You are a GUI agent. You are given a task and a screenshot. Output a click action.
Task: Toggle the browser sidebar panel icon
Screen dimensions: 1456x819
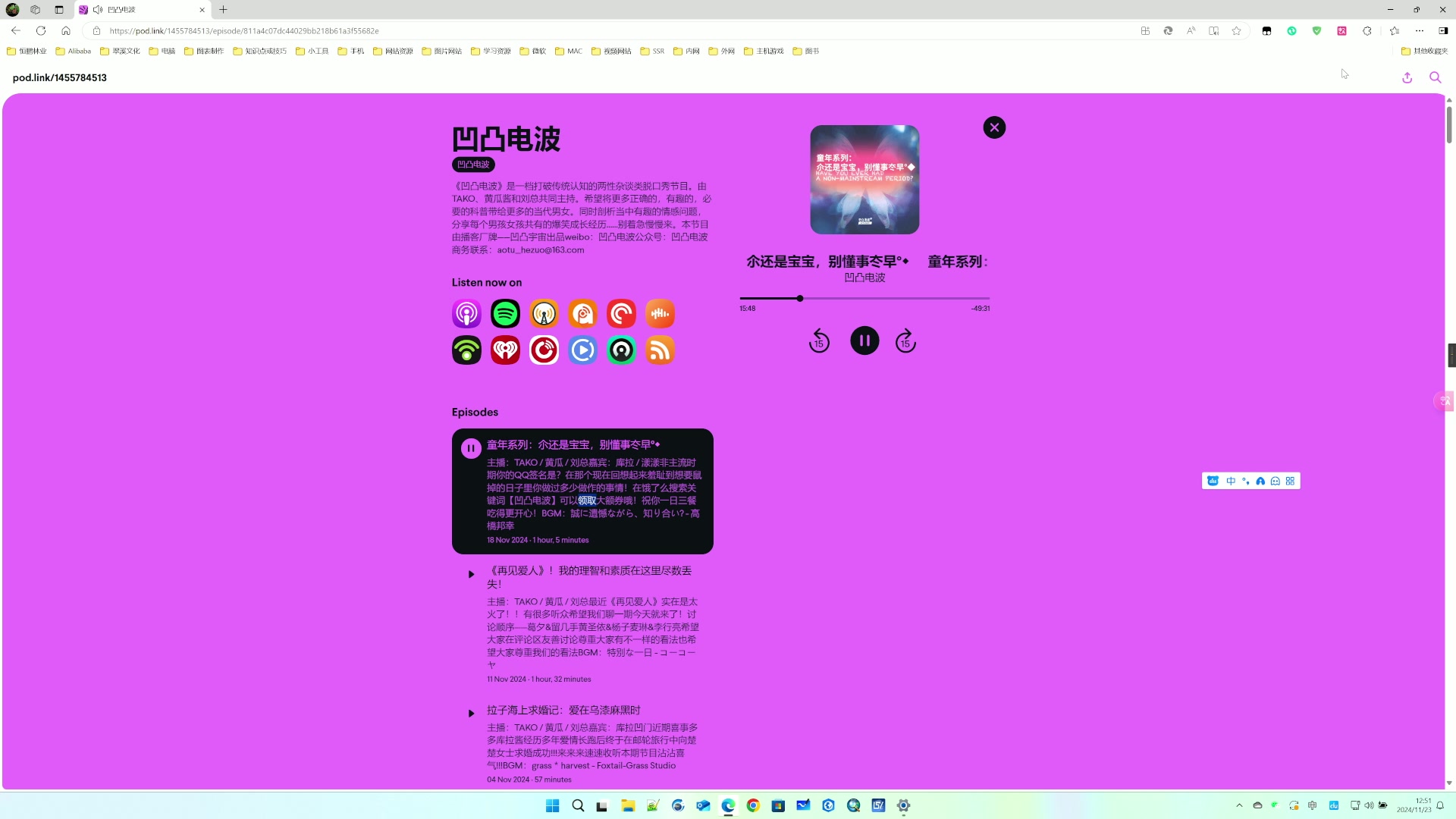pos(1443,31)
